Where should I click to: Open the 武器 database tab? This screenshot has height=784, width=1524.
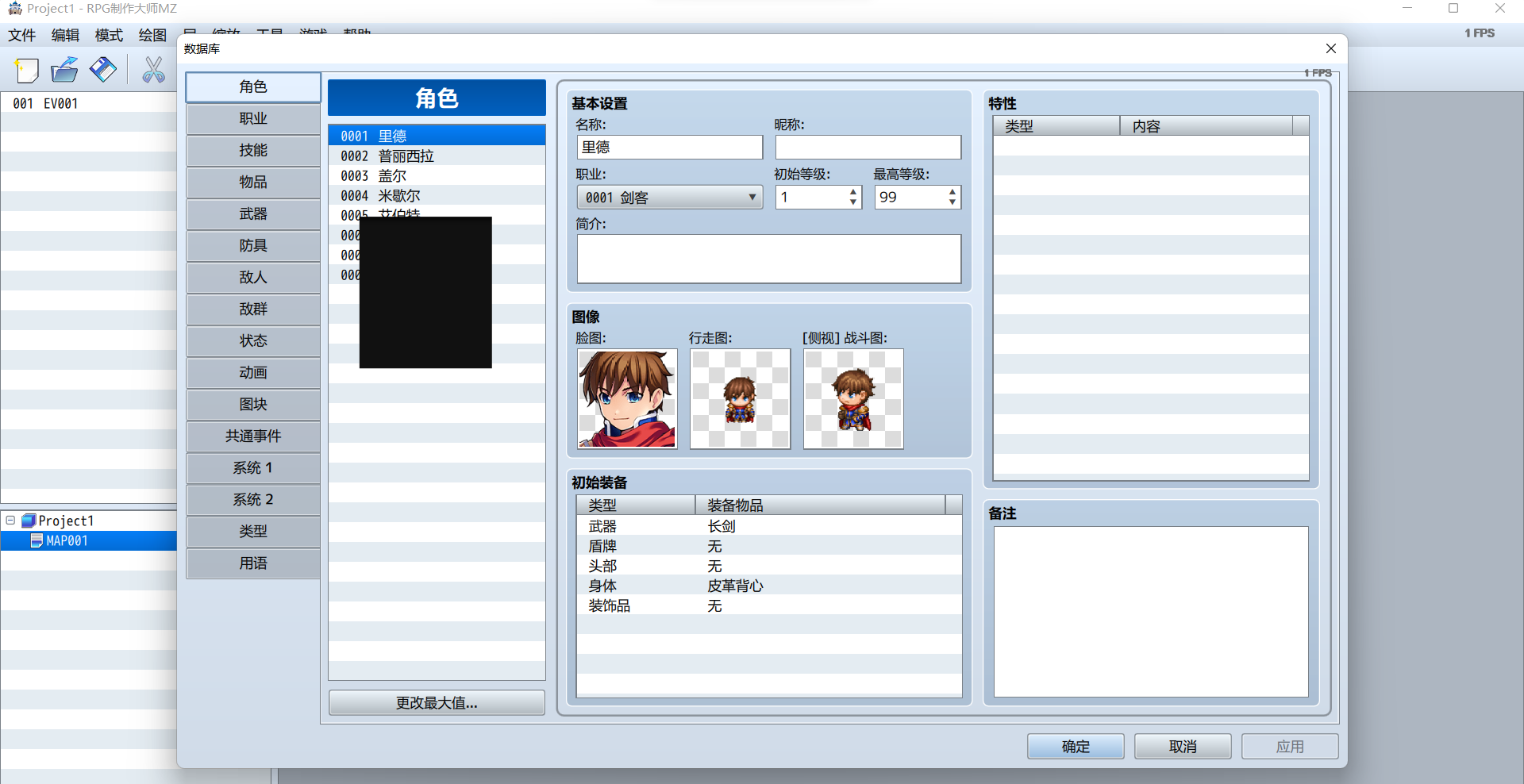[x=253, y=214]
